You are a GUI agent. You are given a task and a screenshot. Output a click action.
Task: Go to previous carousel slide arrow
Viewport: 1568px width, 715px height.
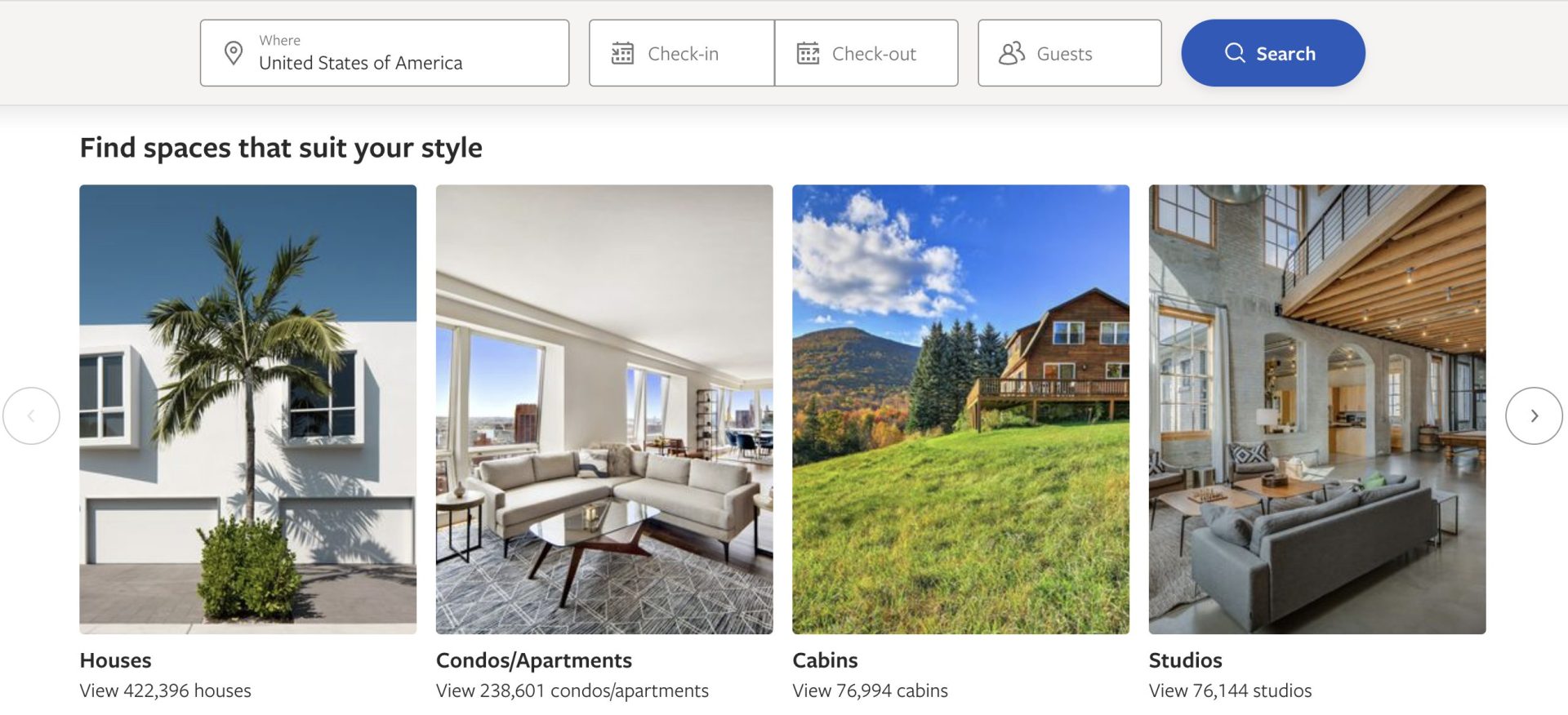click(x=31, y=415)
